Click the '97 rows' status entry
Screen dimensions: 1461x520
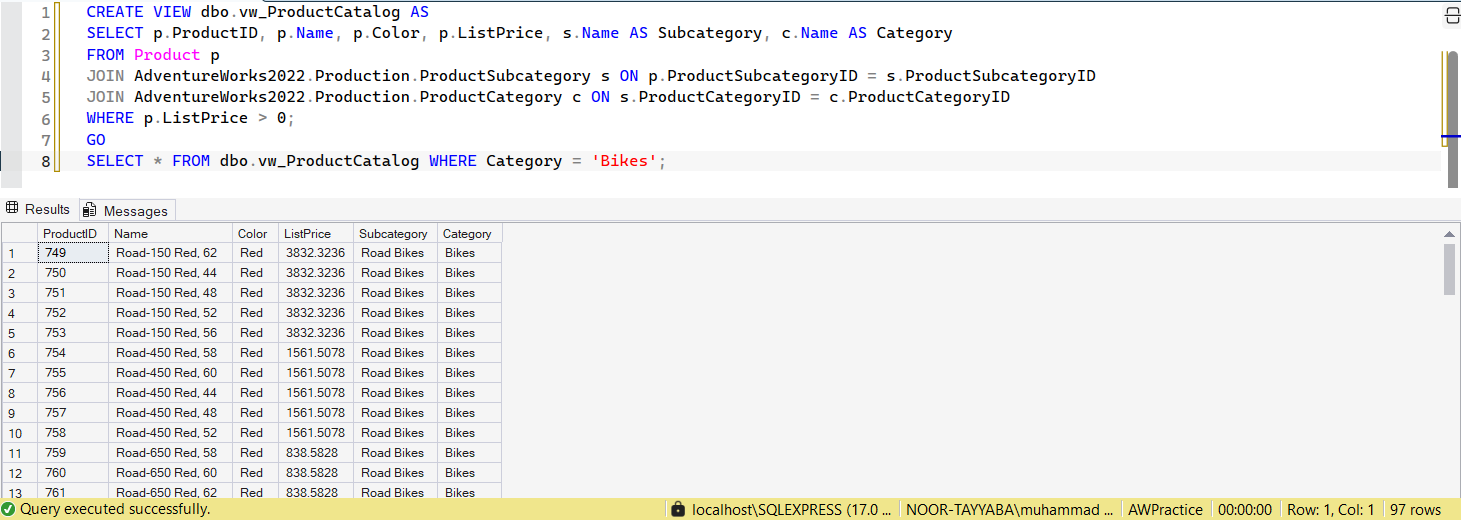click(1416, 510)
